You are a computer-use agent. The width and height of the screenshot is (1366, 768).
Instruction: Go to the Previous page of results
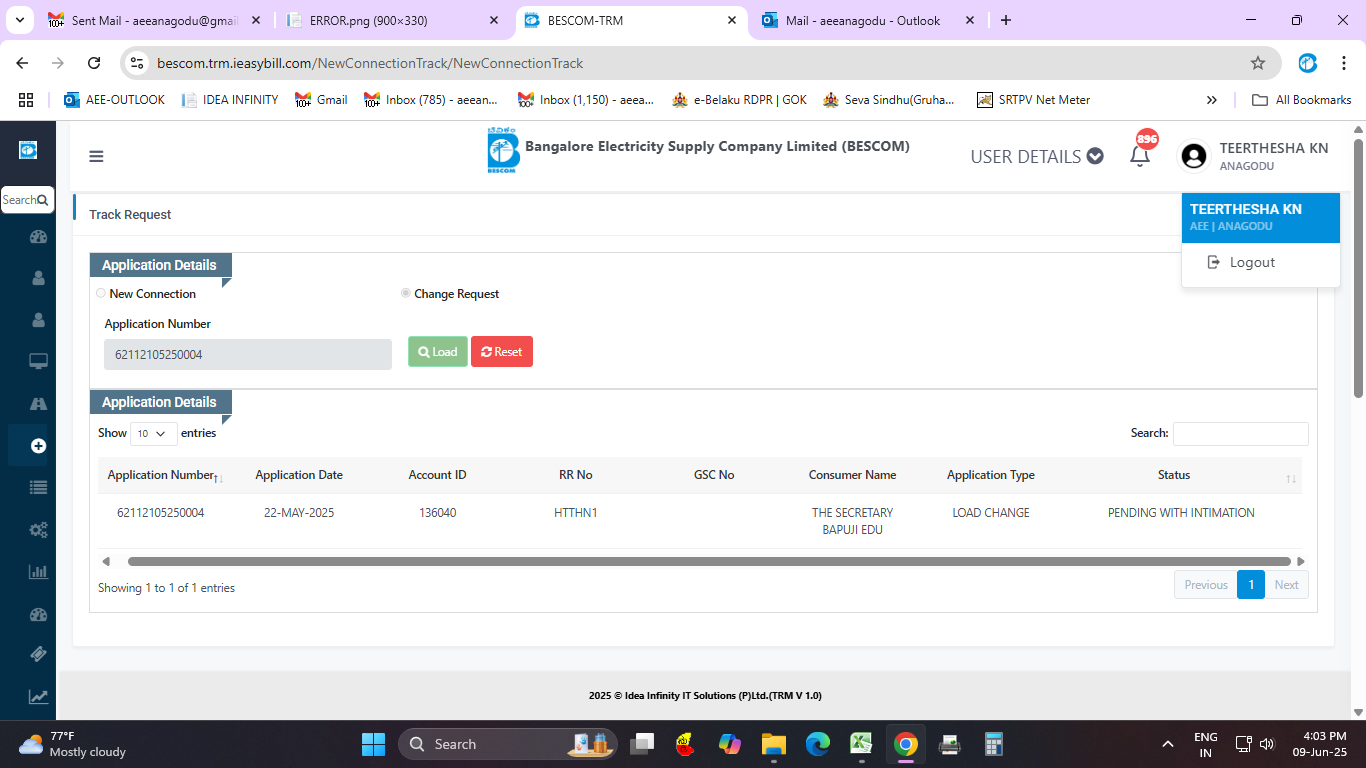click(x=1205, y=585)
